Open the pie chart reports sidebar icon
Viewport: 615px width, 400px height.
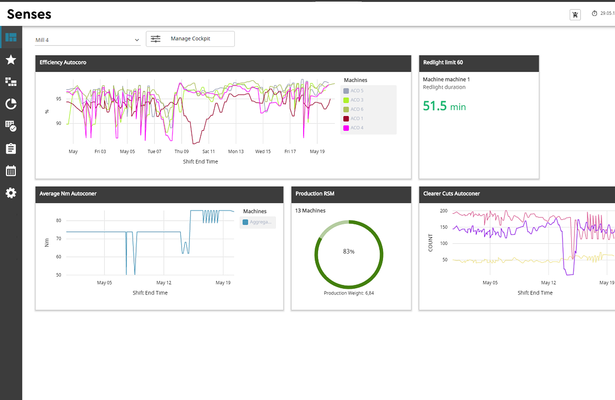click(11, 104)
